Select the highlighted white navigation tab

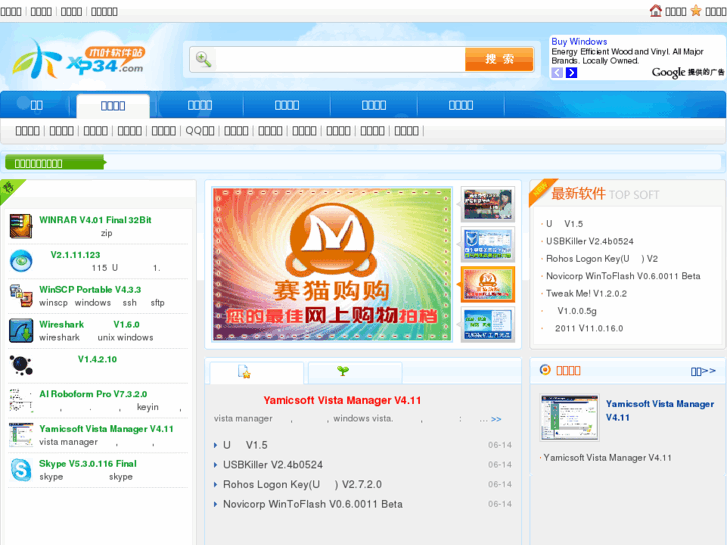(113, 106)
